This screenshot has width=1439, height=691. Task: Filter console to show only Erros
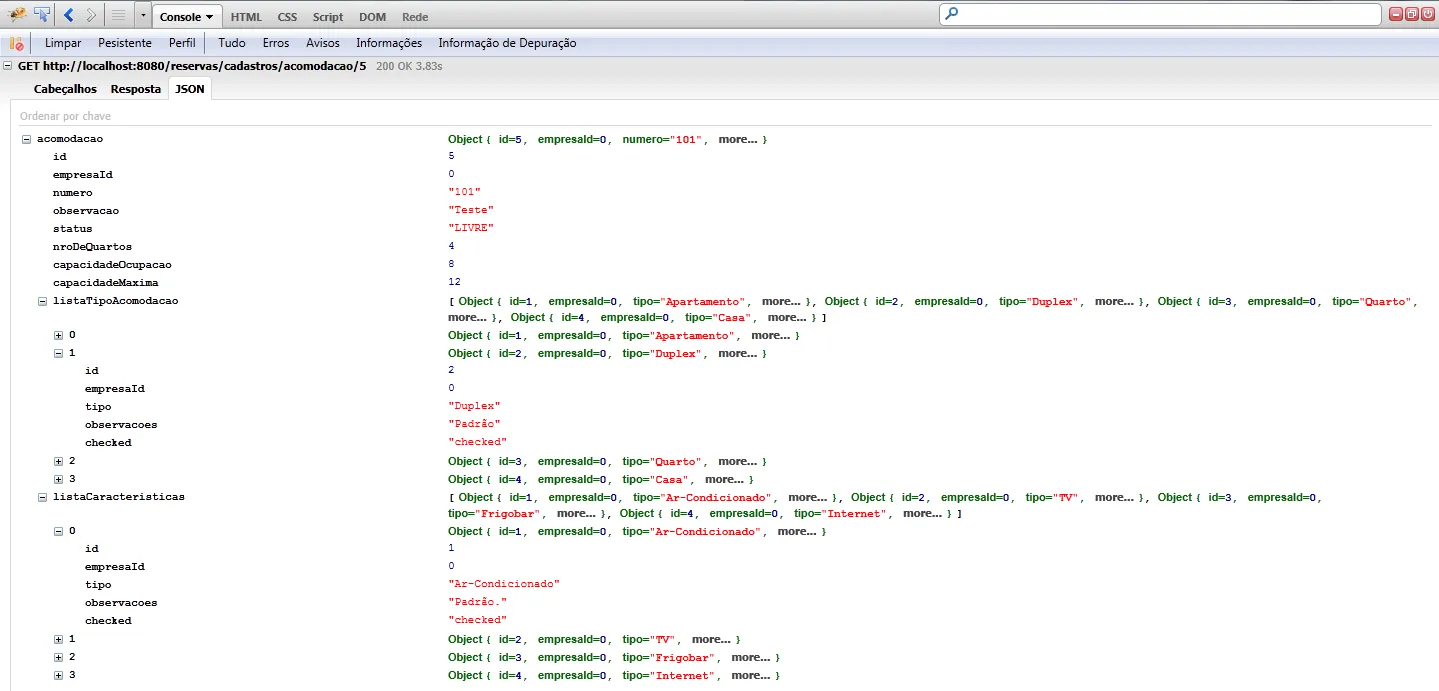tap(276, 43)
